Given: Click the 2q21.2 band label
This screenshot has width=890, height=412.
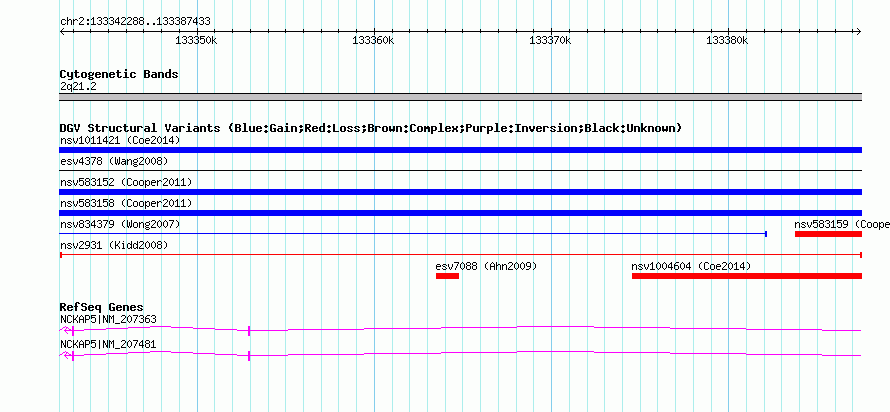Looking at the screenshot, I should 78,86.
